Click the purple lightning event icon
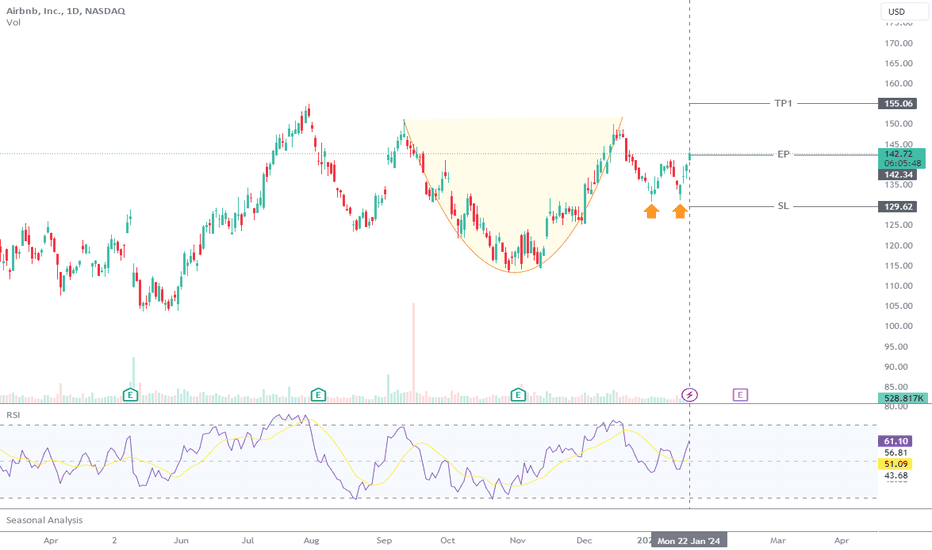 point(689,394)
